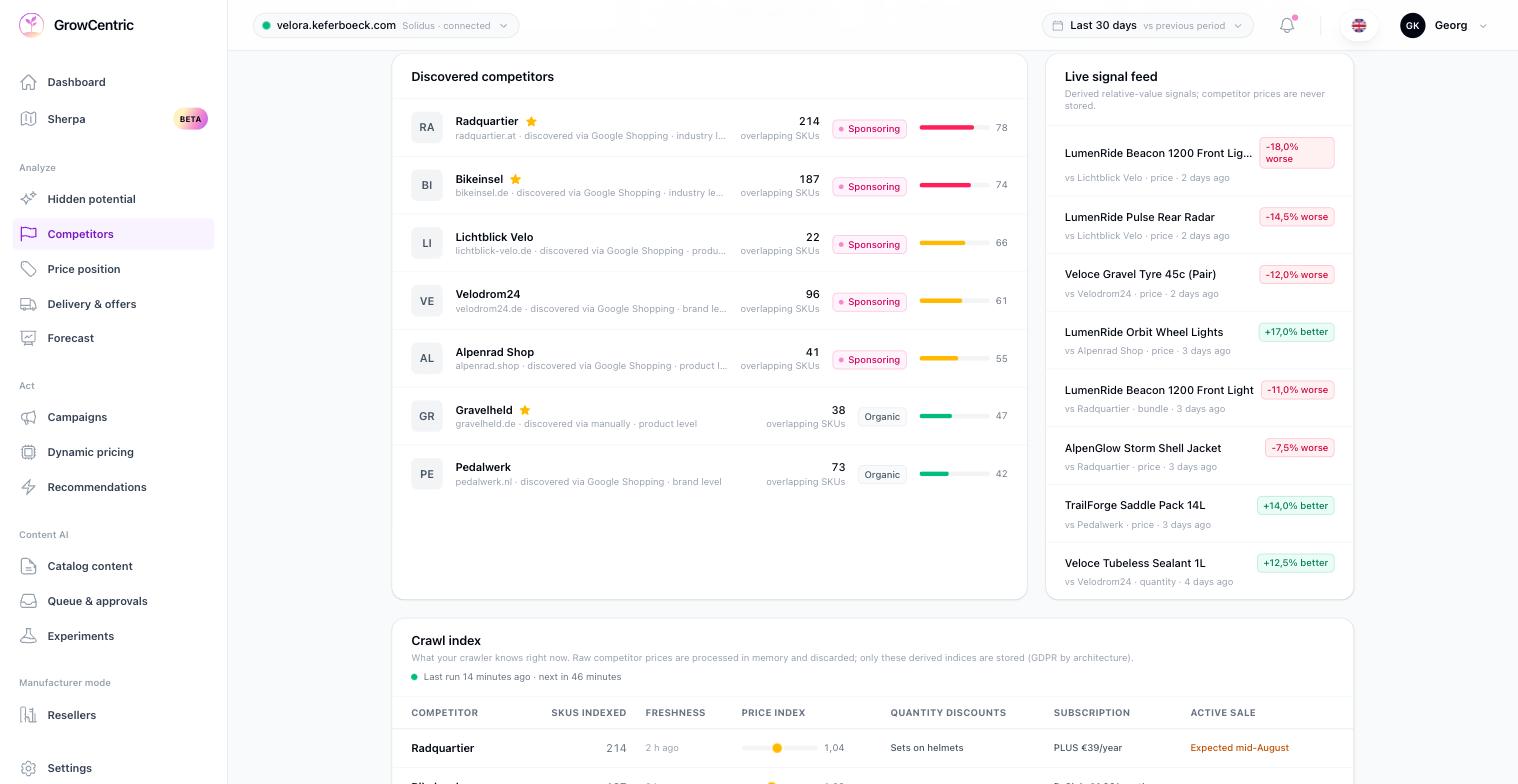
Task: Open Hidden potential menu item
Action: pos(113,199)
